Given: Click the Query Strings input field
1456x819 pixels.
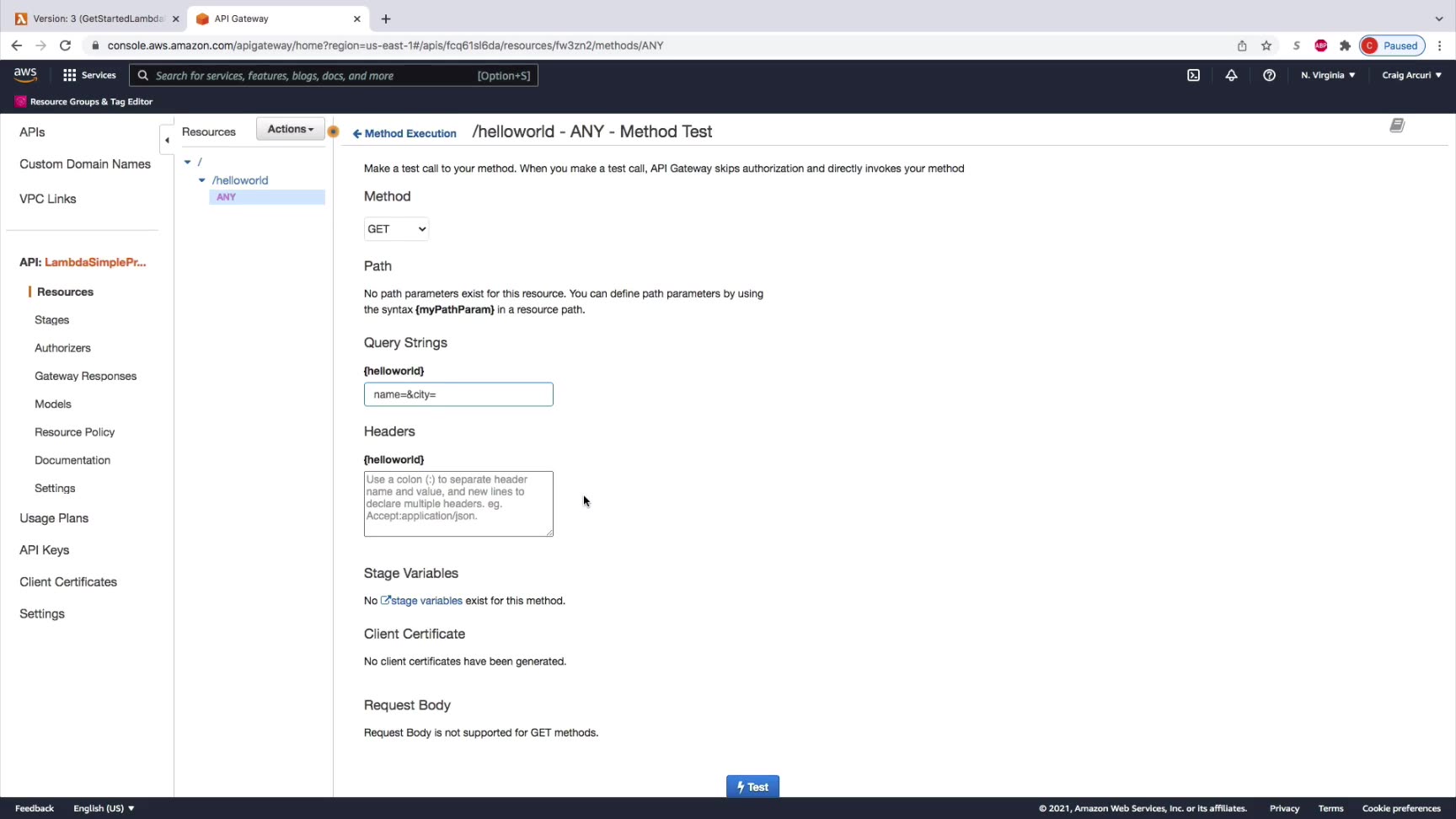Looking at the screenshot, I should coord(458,394).
